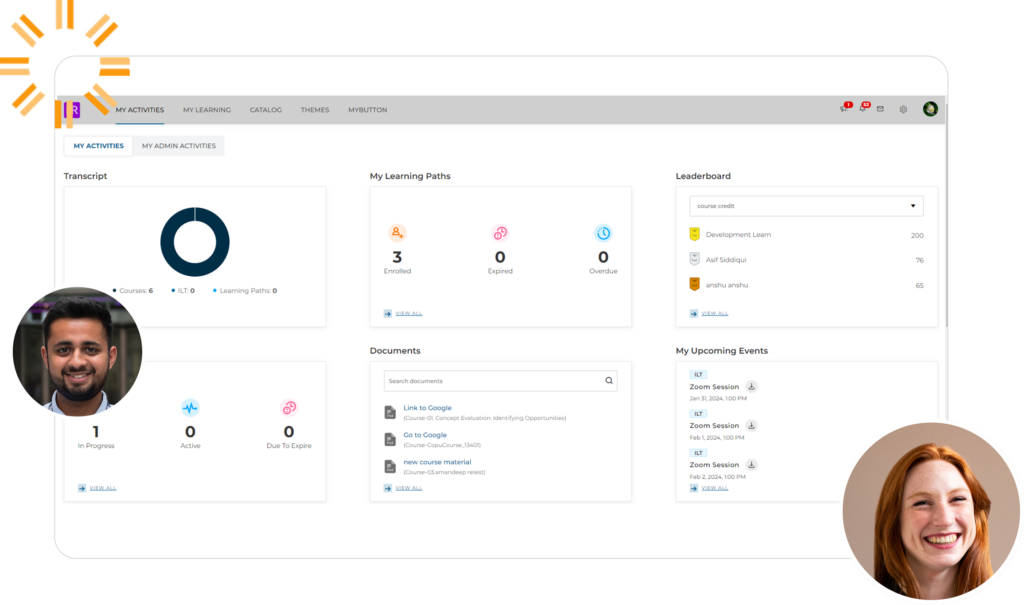Open the notifications bell icon
The image size is (1024, 605).
863,109
